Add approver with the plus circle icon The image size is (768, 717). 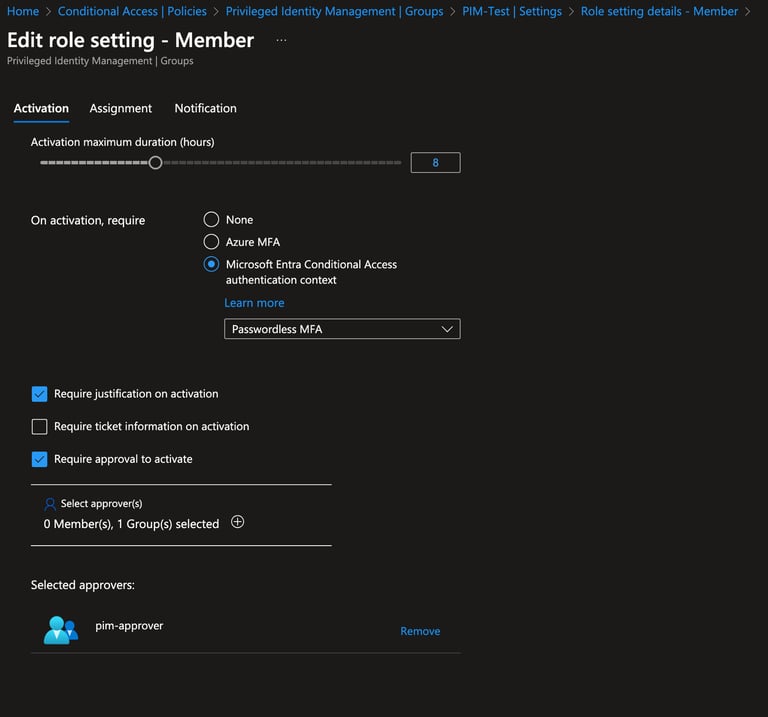(238, 522)
